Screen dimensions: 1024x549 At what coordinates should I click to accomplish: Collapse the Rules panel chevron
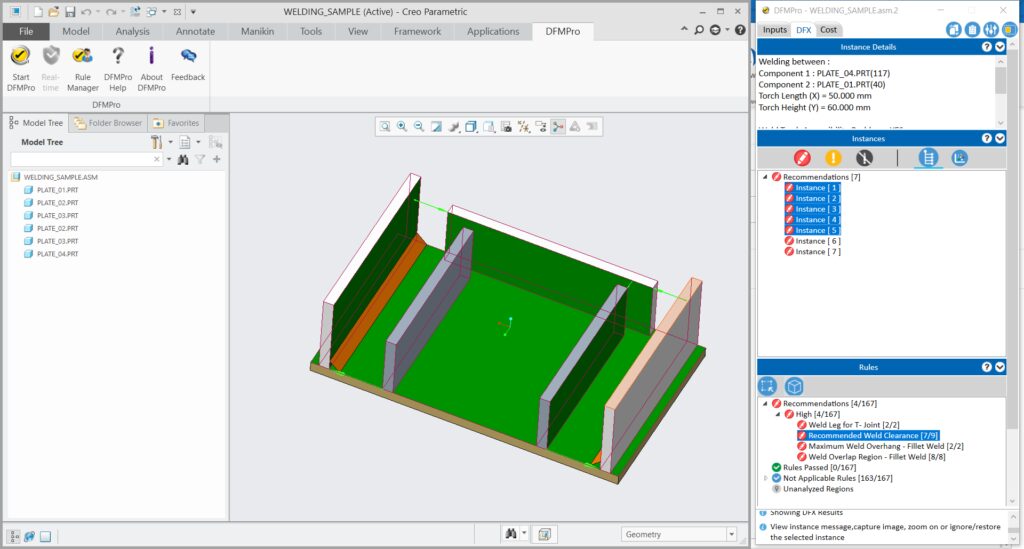(1000, 367)
